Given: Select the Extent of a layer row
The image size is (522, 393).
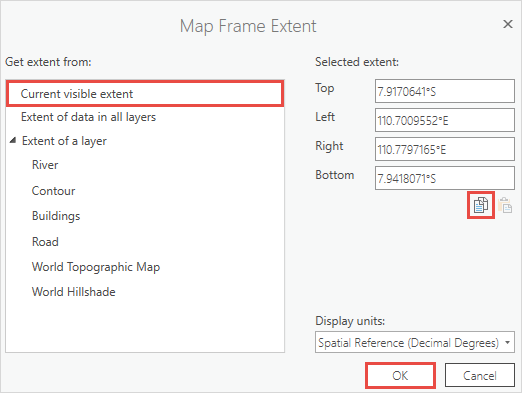Looking at the screenshot, I should coord(145,141).
